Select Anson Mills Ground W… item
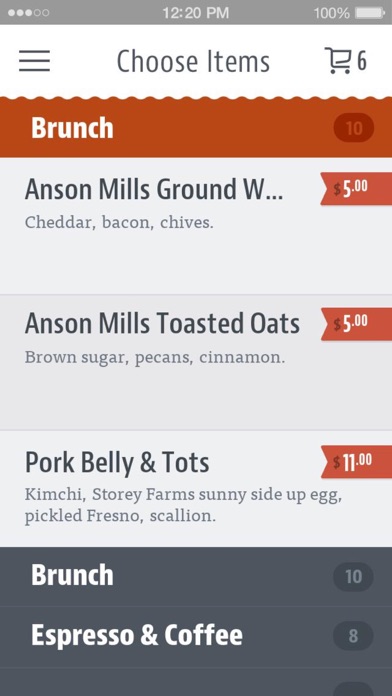Screen dimensions: 392x696 click(196, 226)
